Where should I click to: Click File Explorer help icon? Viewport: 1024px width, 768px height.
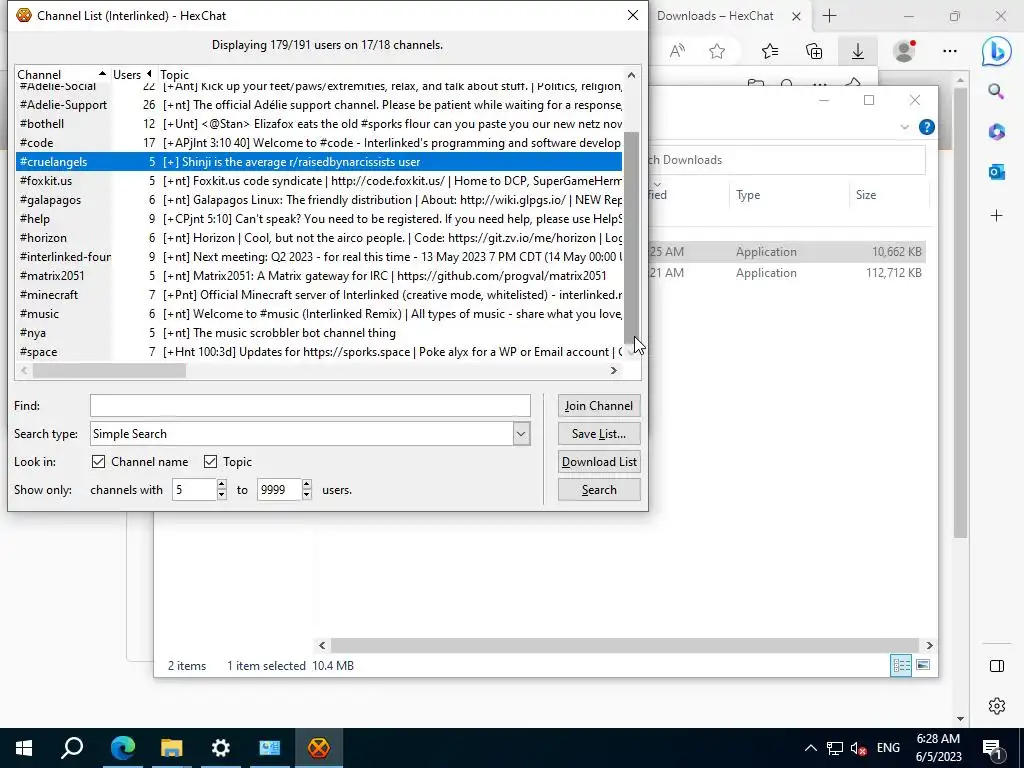click(x=927, y=127)
